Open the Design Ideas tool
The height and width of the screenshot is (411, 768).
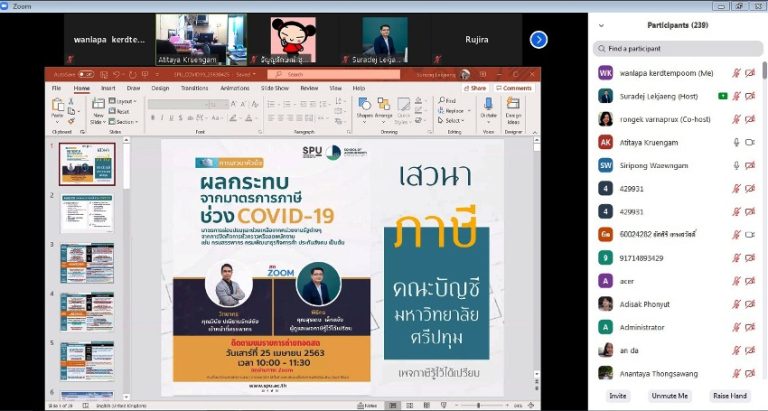513,108
